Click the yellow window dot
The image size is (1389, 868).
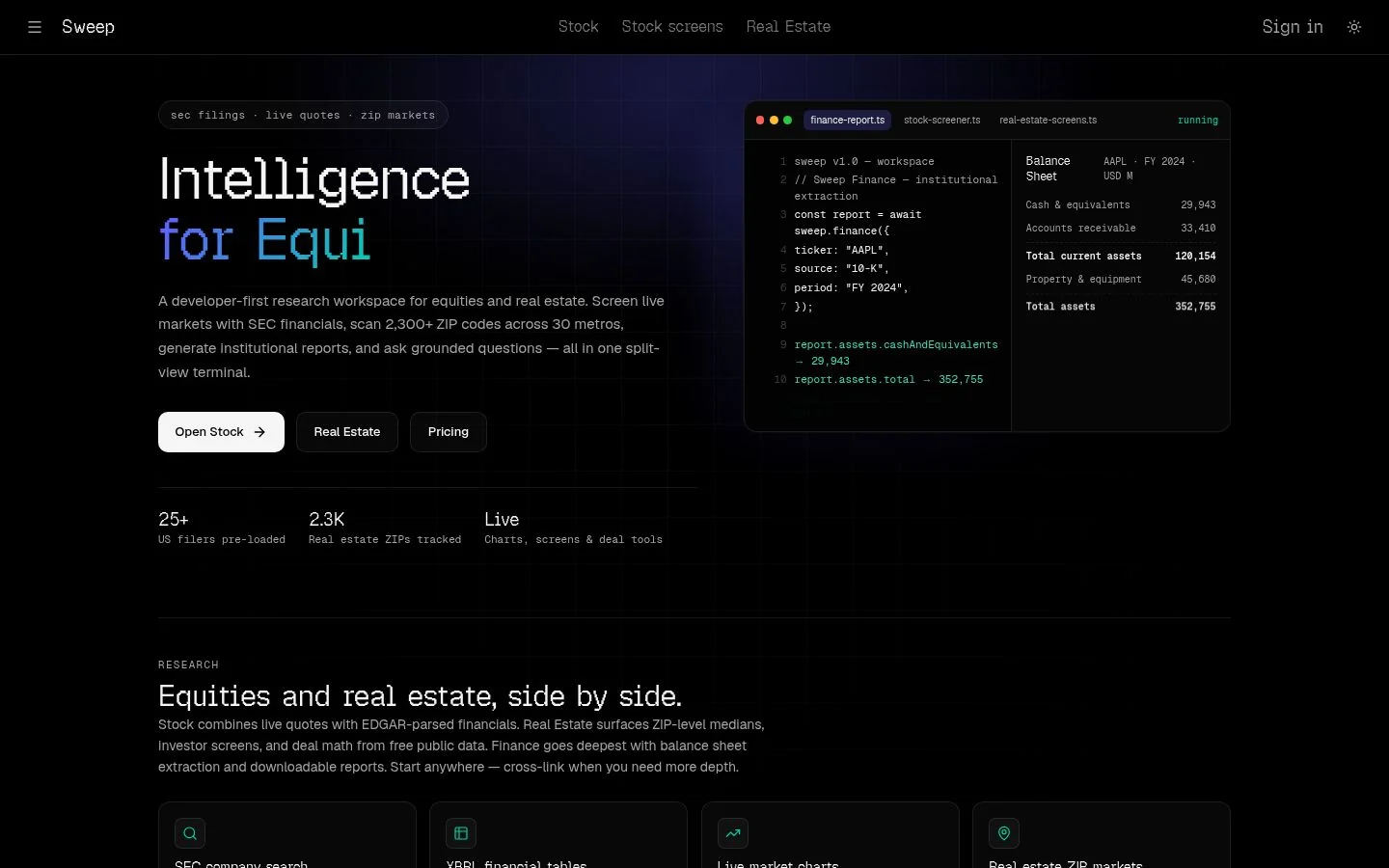[x=774, y=121]
